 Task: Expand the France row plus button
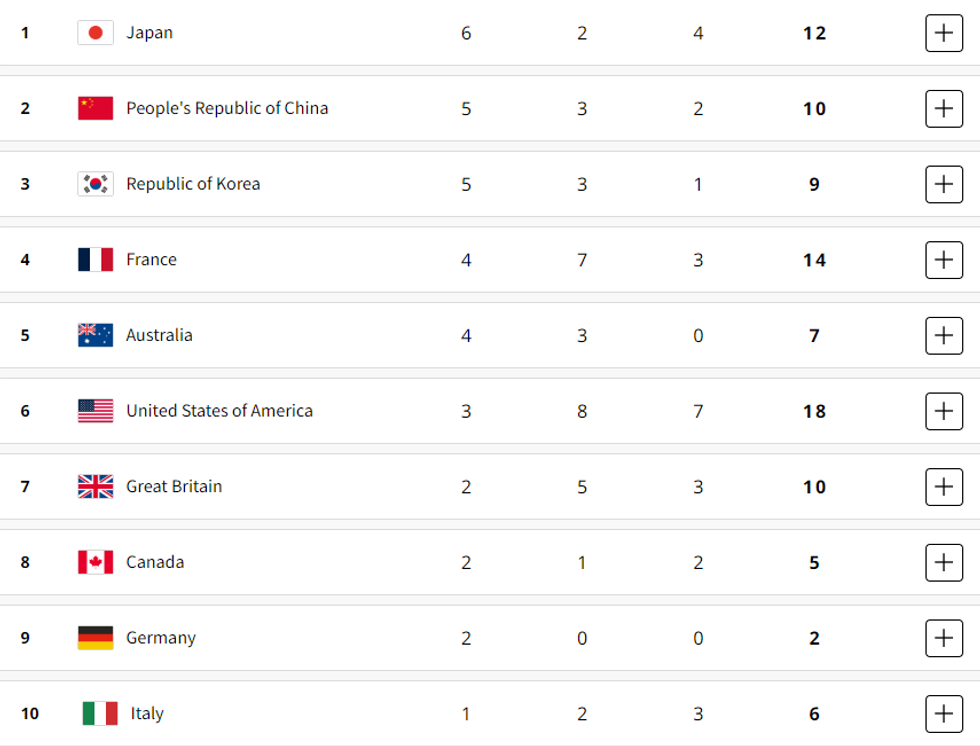pyautogui.click(x=944, y=260)
